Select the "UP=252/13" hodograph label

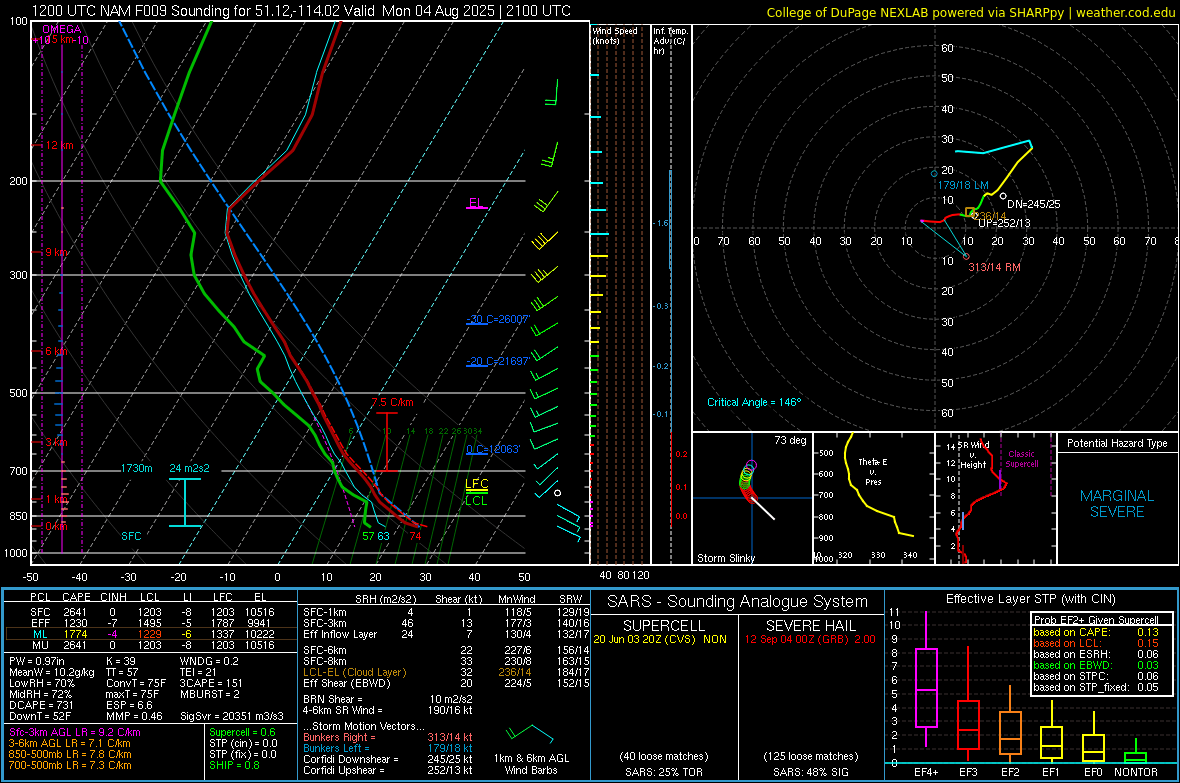click(1004, 224)
